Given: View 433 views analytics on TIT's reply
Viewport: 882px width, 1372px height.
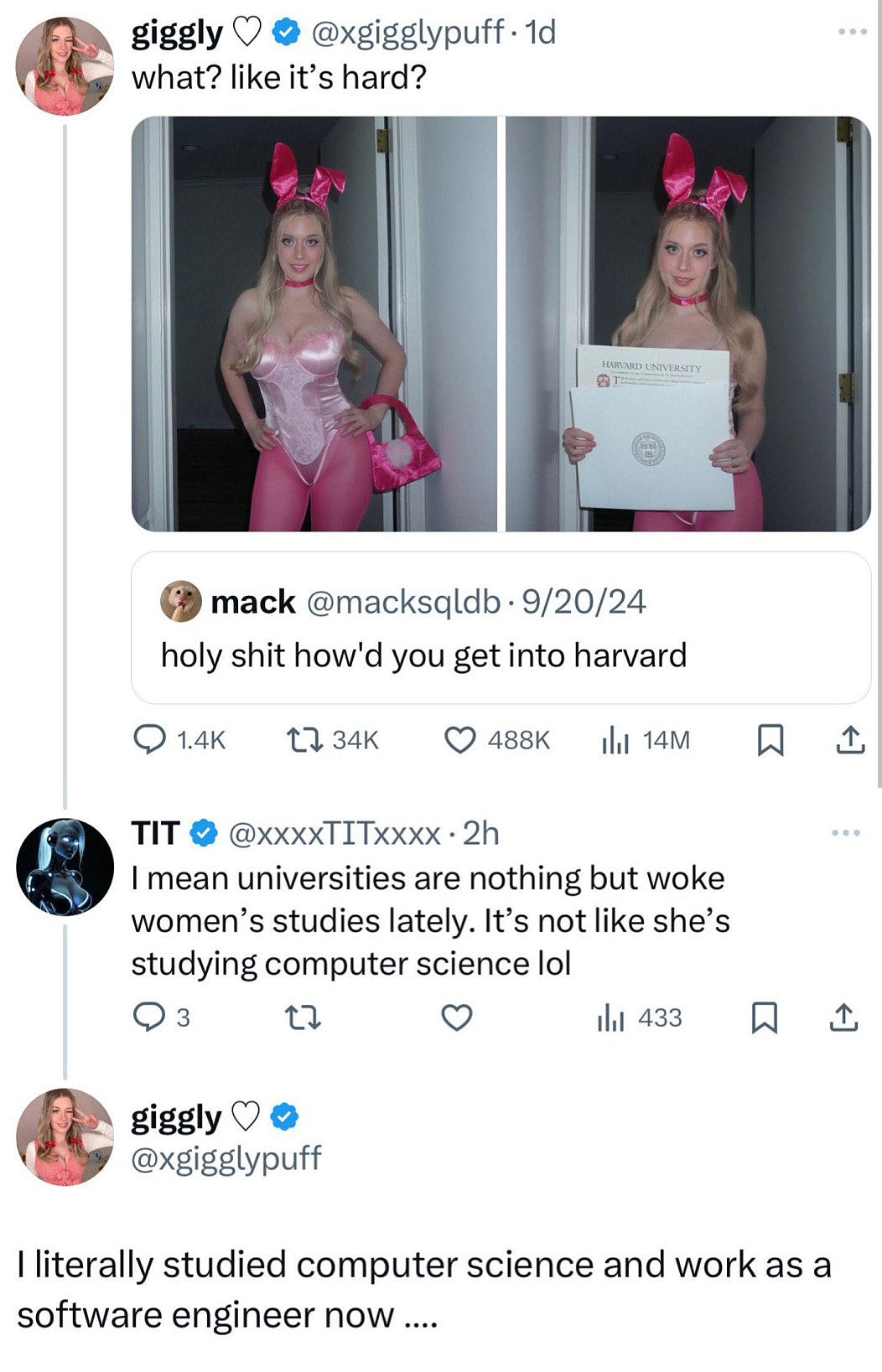Looking at the screenshot, I should click(x=611, y=1017).
